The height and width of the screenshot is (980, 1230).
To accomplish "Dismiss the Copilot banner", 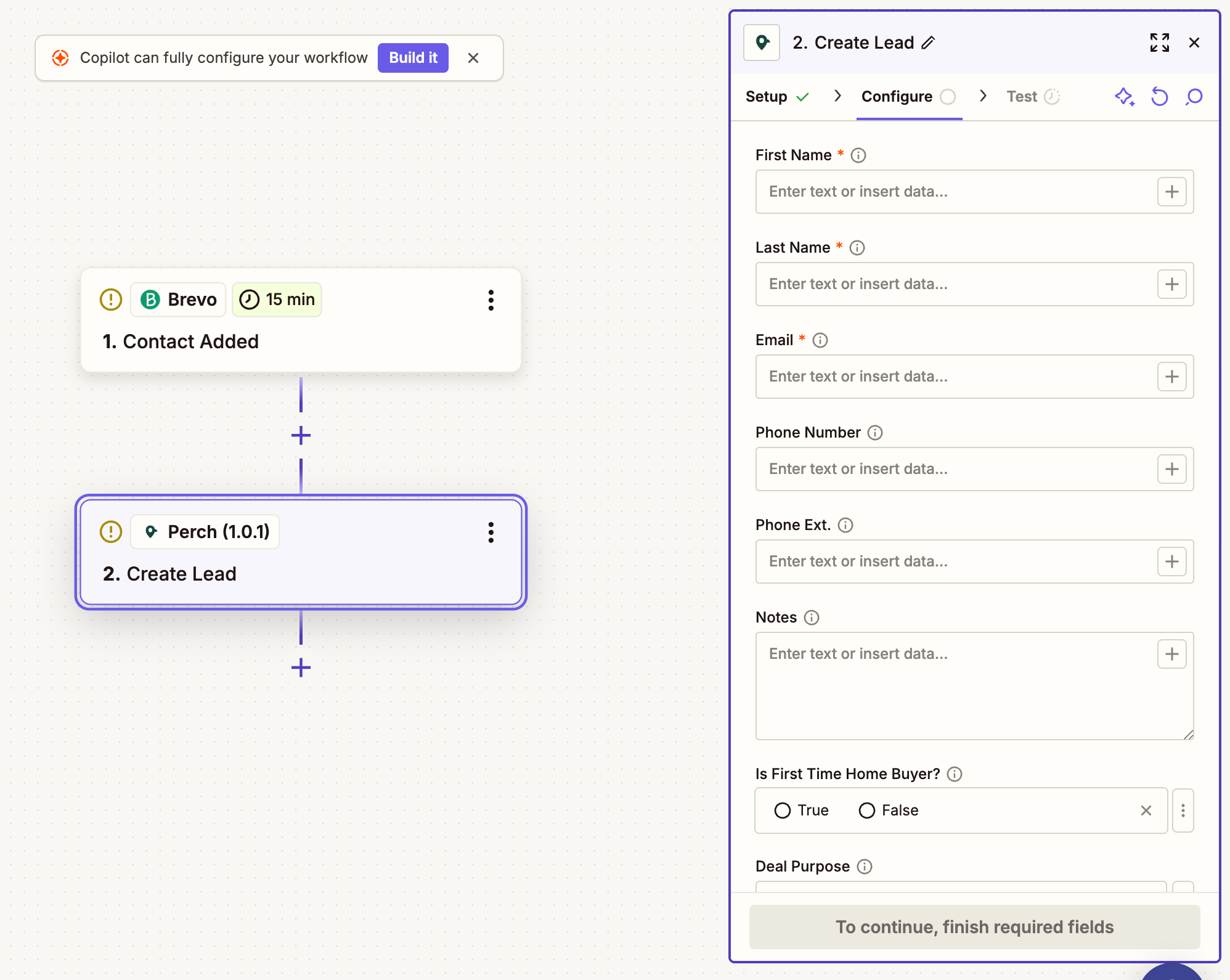I will (473, 58).
